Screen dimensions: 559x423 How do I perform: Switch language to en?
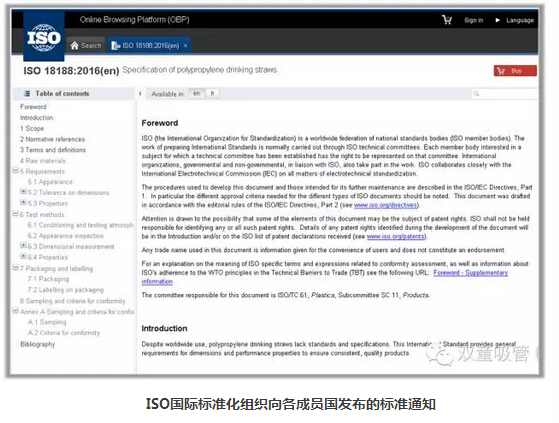tap(197, 93)
